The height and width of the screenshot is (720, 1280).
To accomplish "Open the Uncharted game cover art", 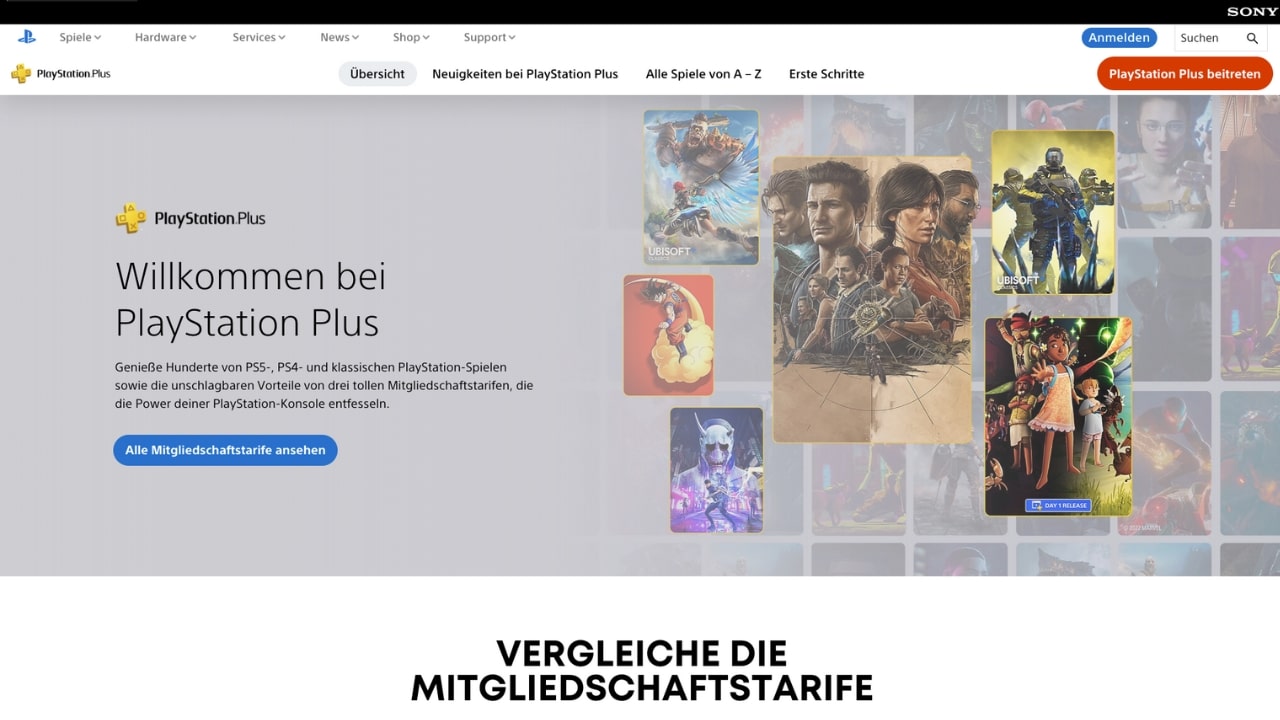I will 872,299.
